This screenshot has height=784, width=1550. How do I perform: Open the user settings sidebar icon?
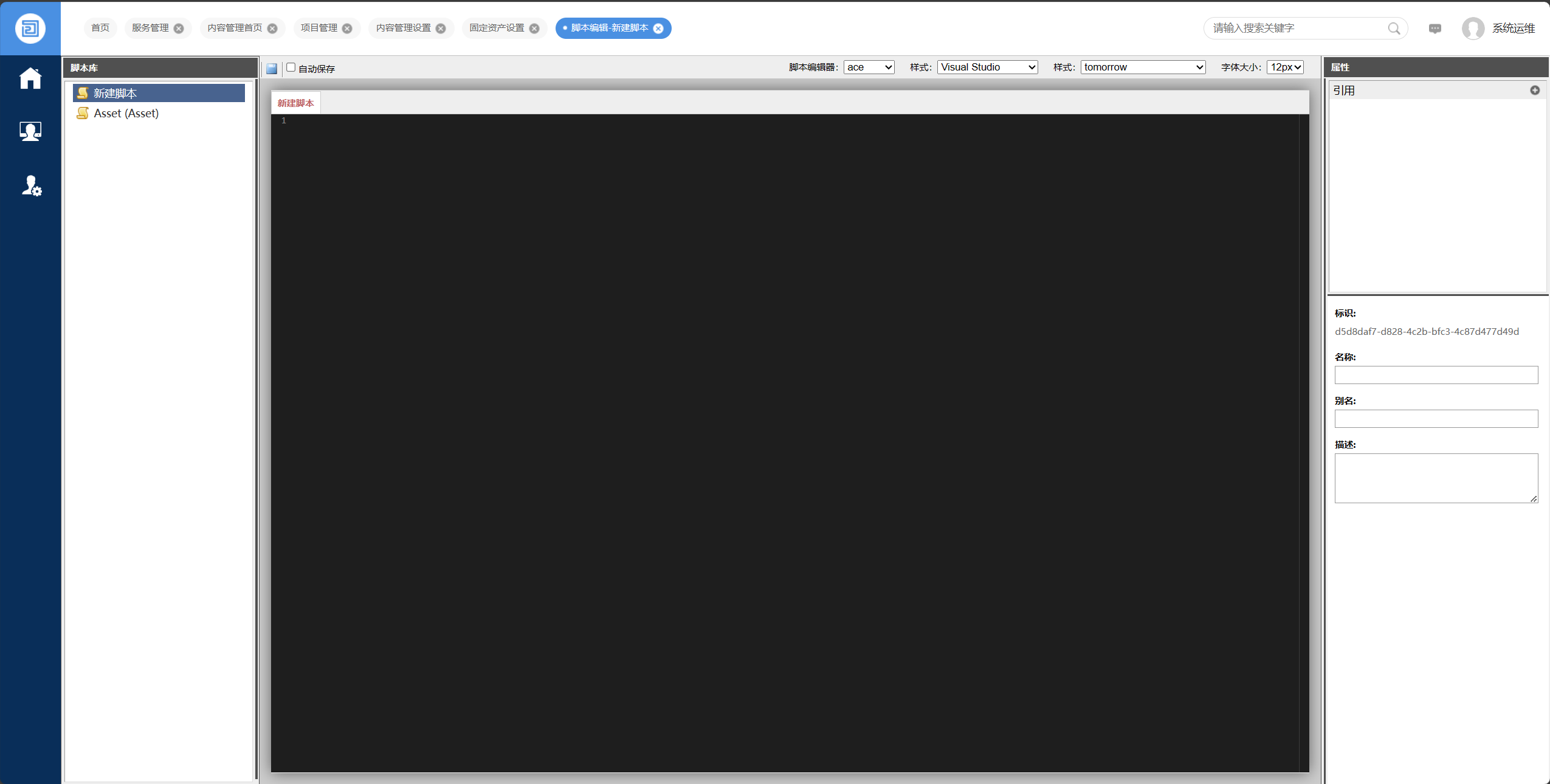click(31, 185)
